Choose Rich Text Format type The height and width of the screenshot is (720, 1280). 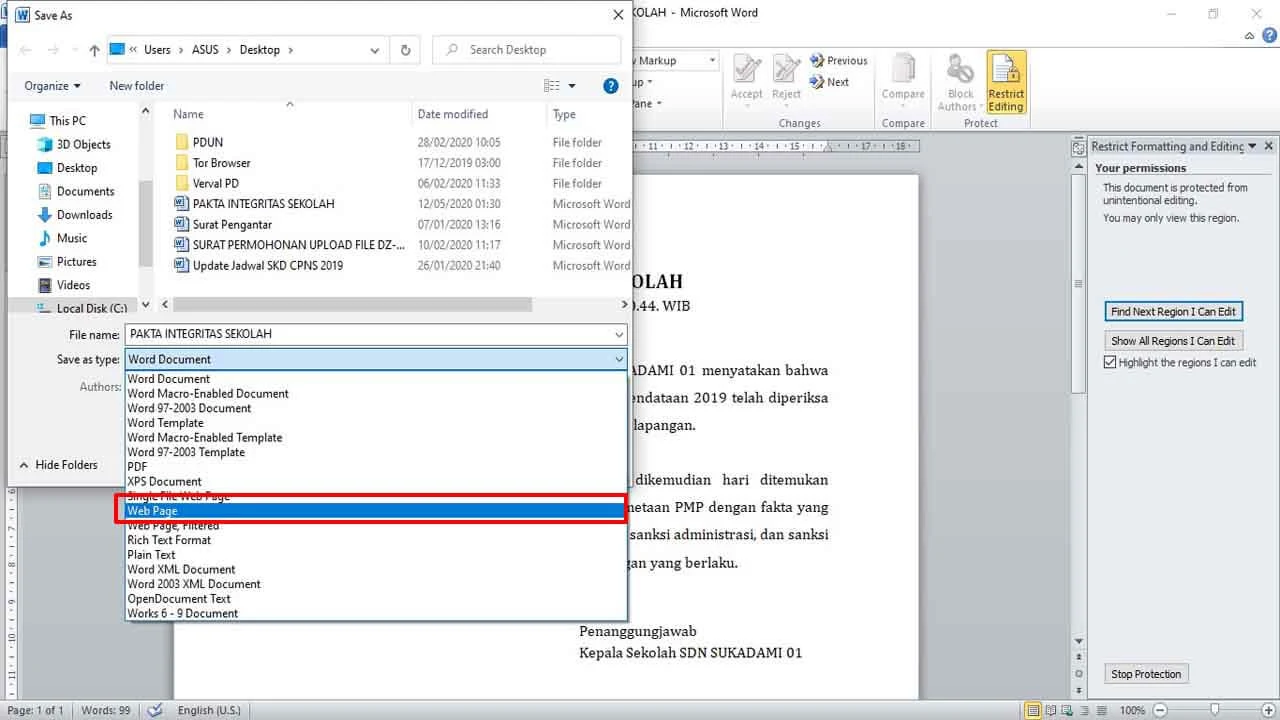169,541
